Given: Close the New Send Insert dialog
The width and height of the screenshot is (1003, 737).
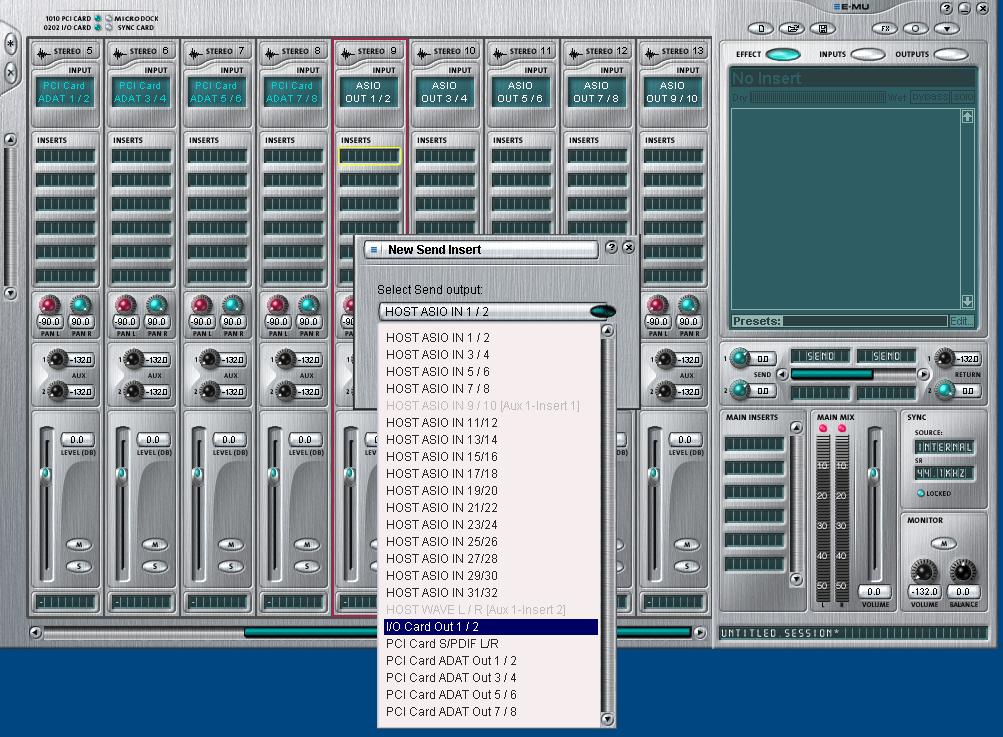Looking at the screenshot, I should pyautogui.click(x=629, y=248).
